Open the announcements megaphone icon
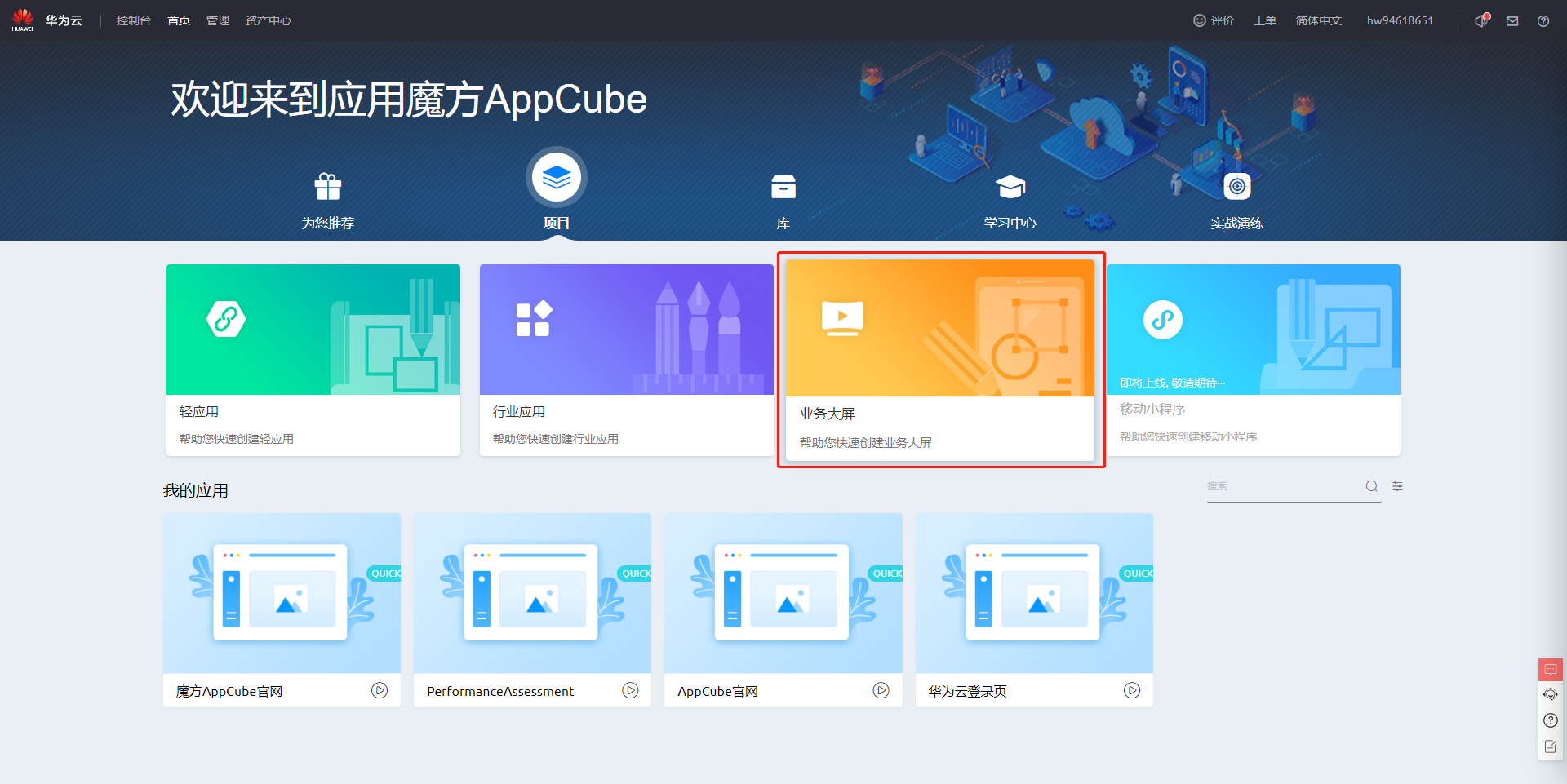 coord(1482,20)
